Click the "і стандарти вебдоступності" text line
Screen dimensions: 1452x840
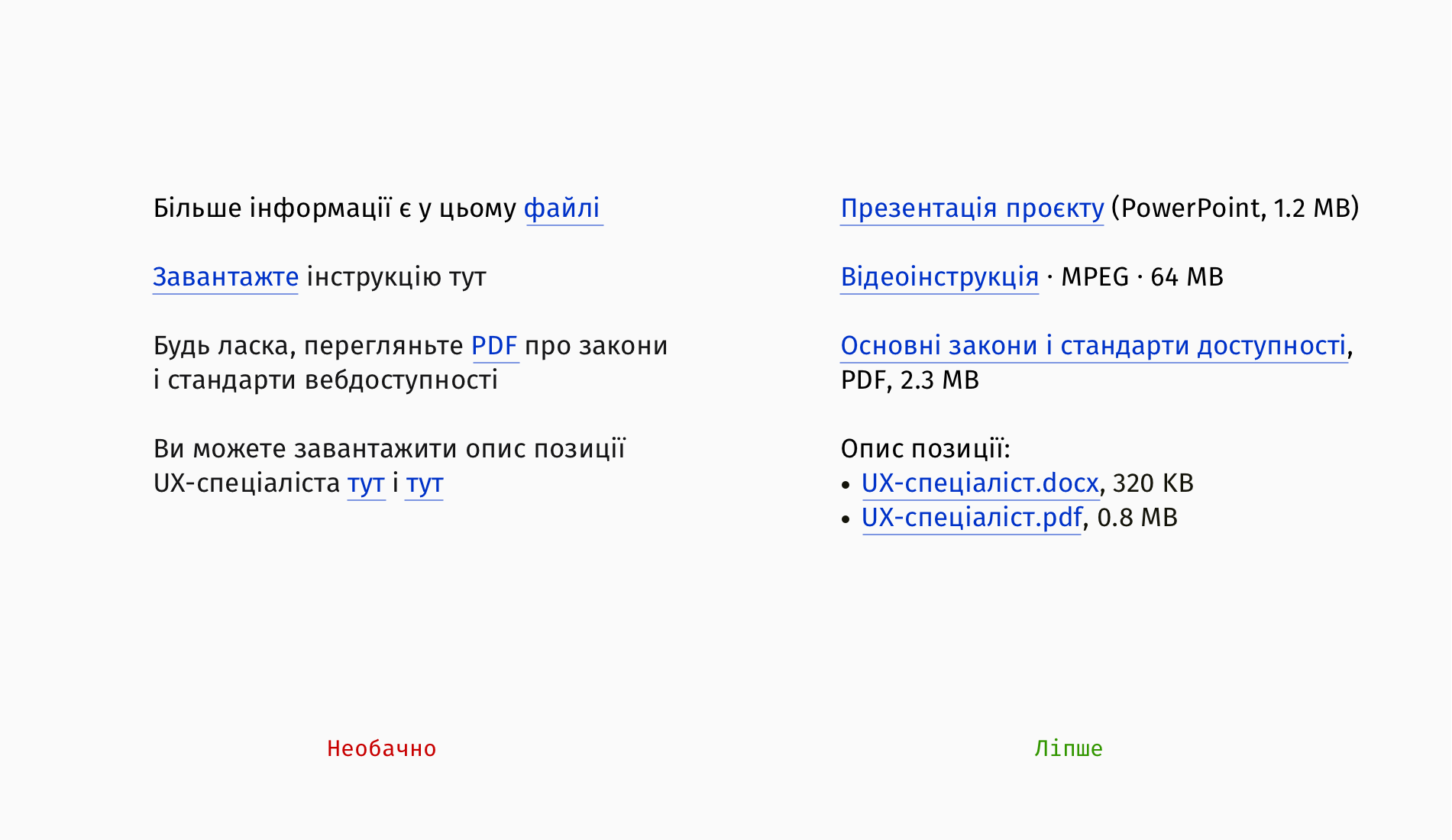click(325, 380)
